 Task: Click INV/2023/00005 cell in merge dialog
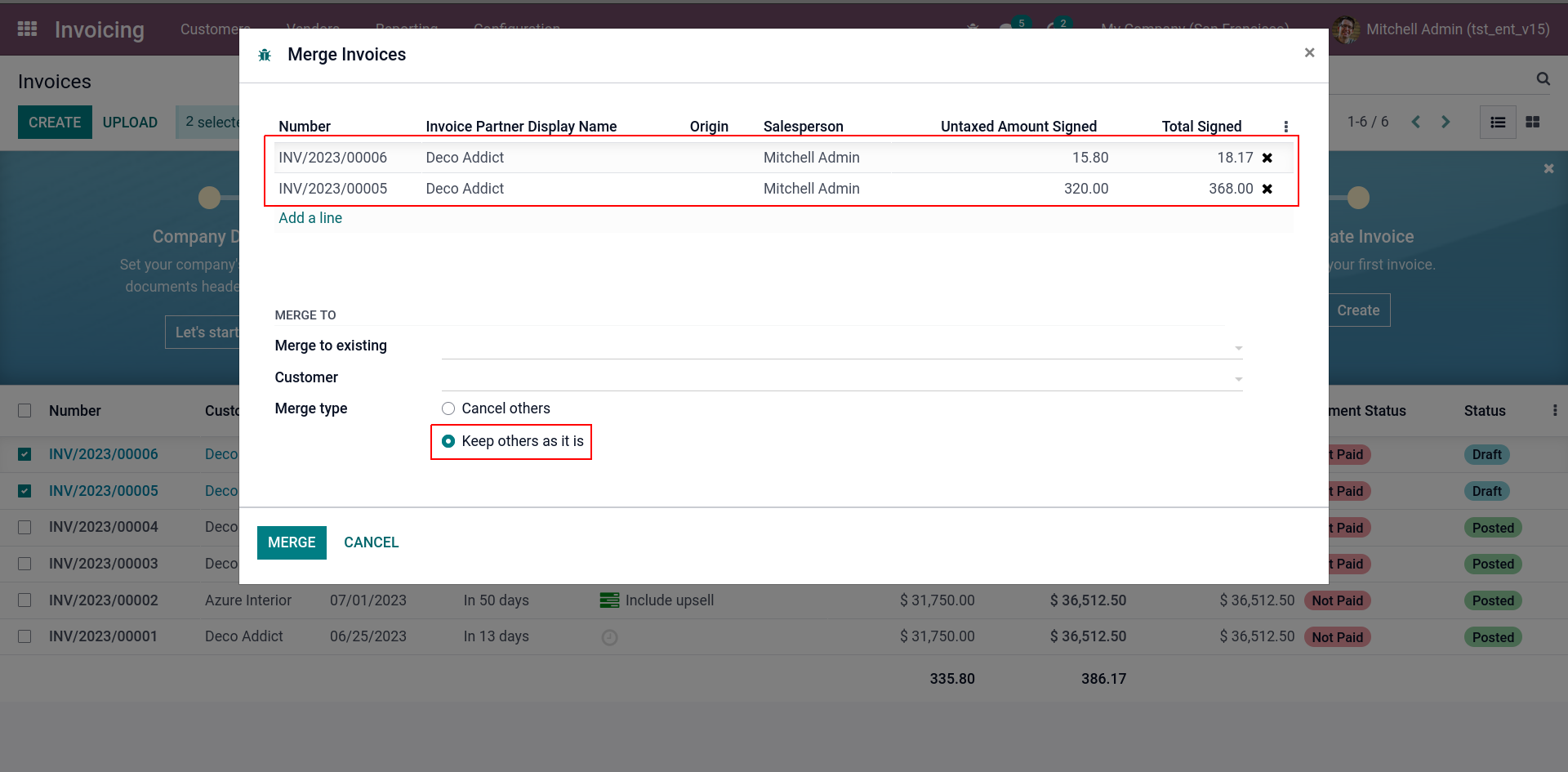click(x=332, y=189)
